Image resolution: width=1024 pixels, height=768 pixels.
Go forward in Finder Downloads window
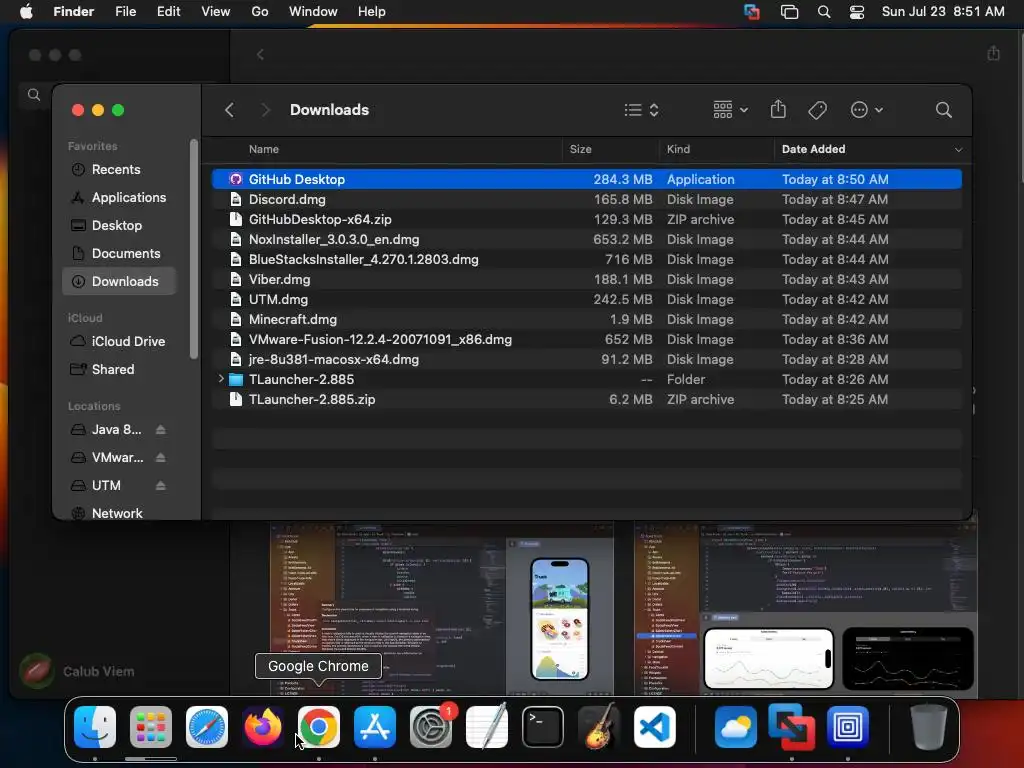point(265,110)
